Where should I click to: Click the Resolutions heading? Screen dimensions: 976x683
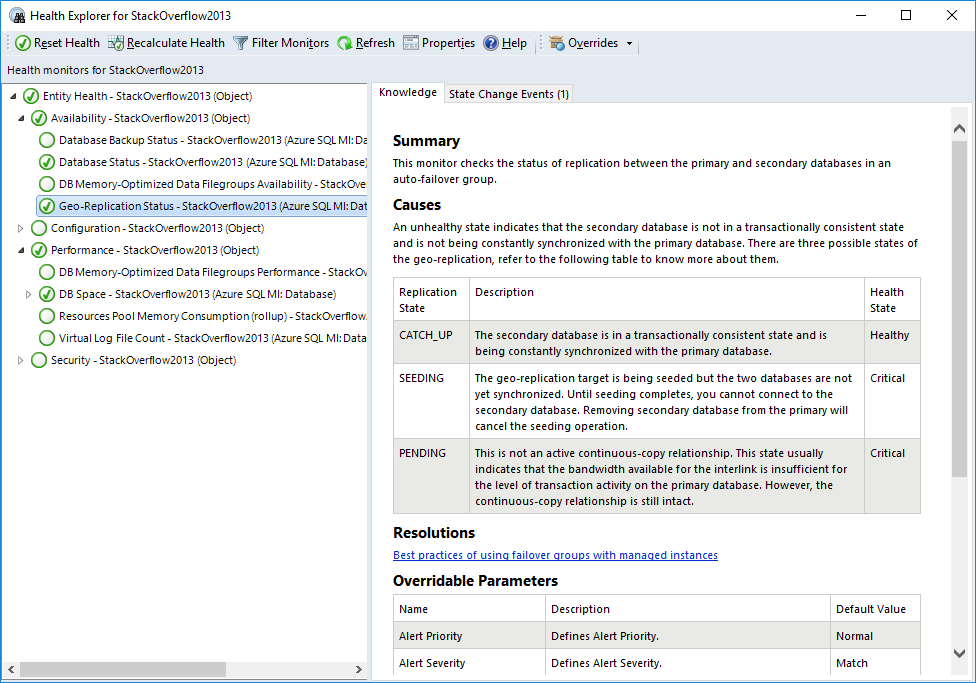[x=434, y=533]
